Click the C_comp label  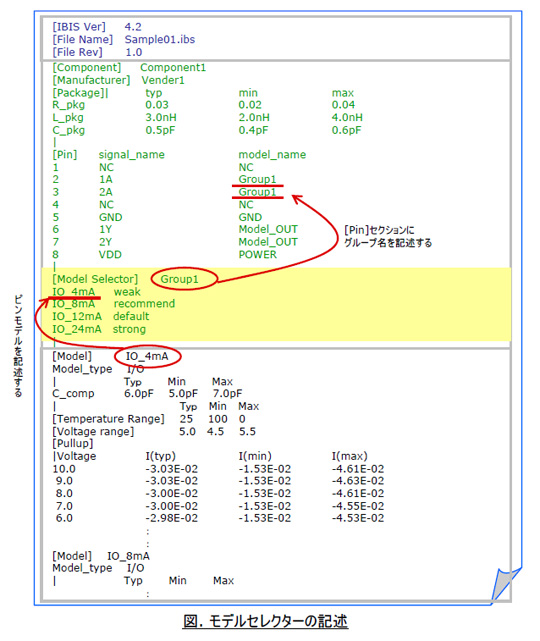pyautogui.click(x=73, y=394)
